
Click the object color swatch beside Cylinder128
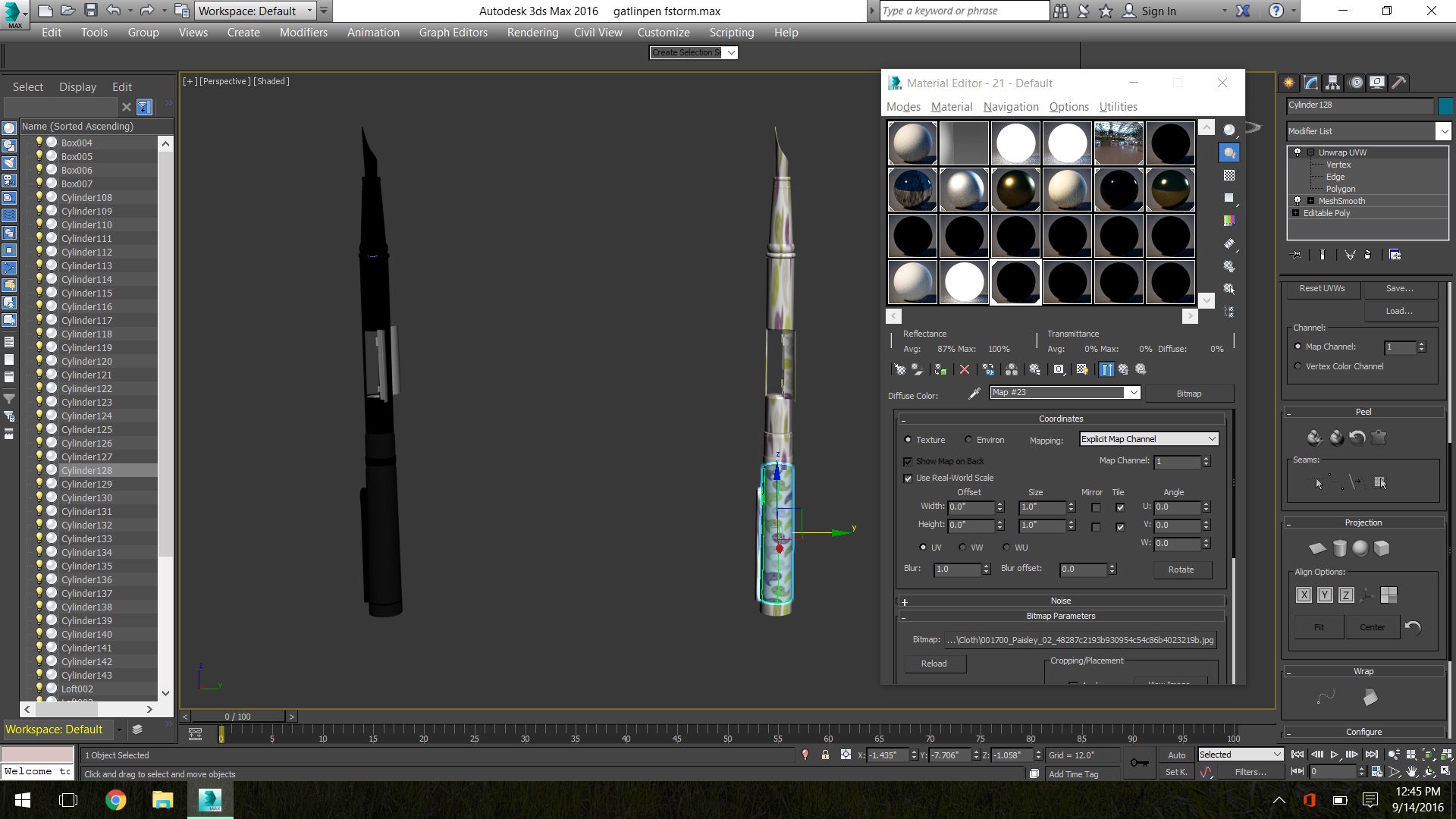click(1445, 105)
